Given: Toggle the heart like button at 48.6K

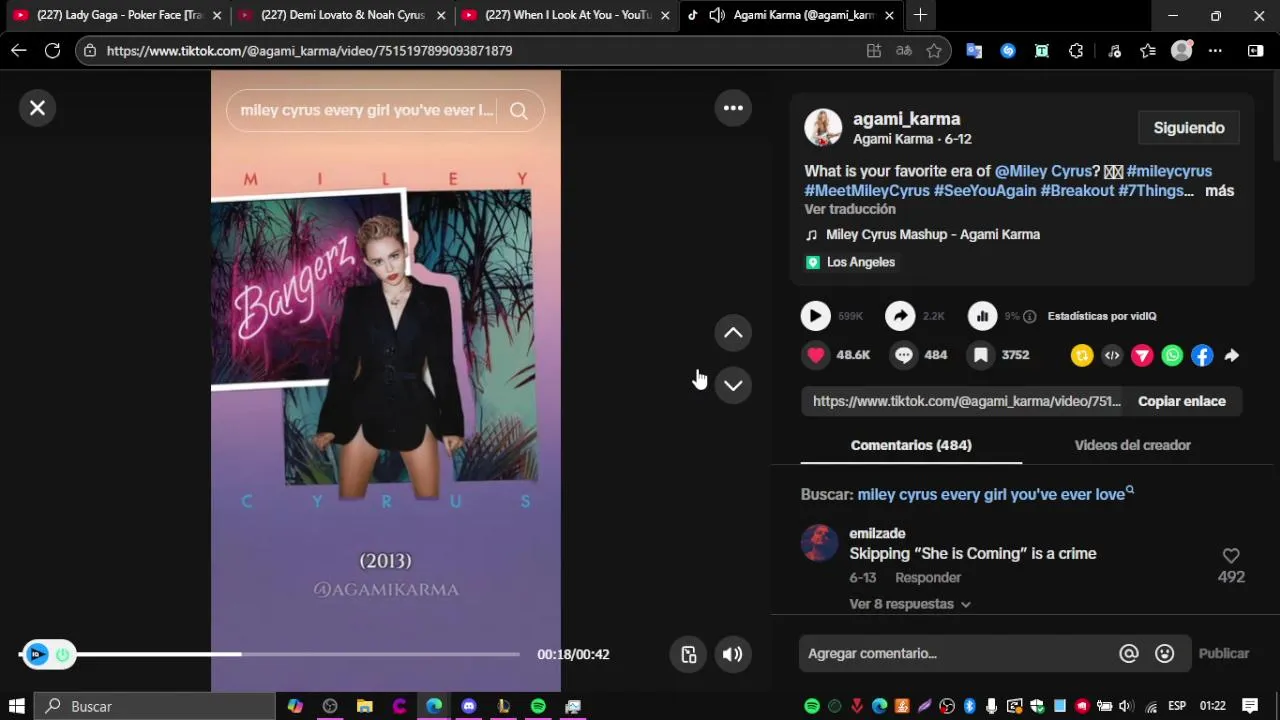Looking at the screenshot, I should point(816,355).
